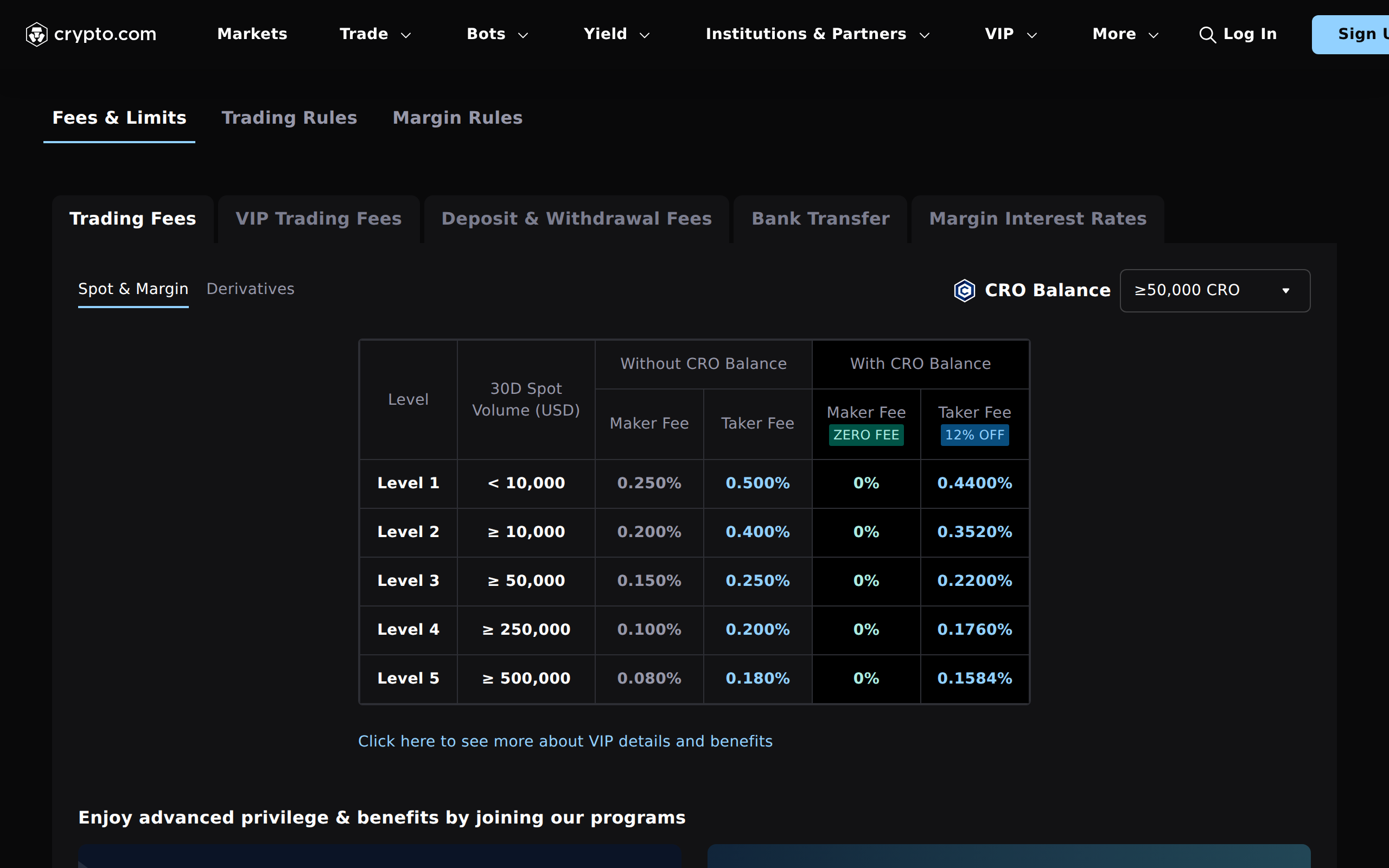Screen dimensions: 1389x868
Task: Click the ZERO FEE badge
Action: [866, 435]
